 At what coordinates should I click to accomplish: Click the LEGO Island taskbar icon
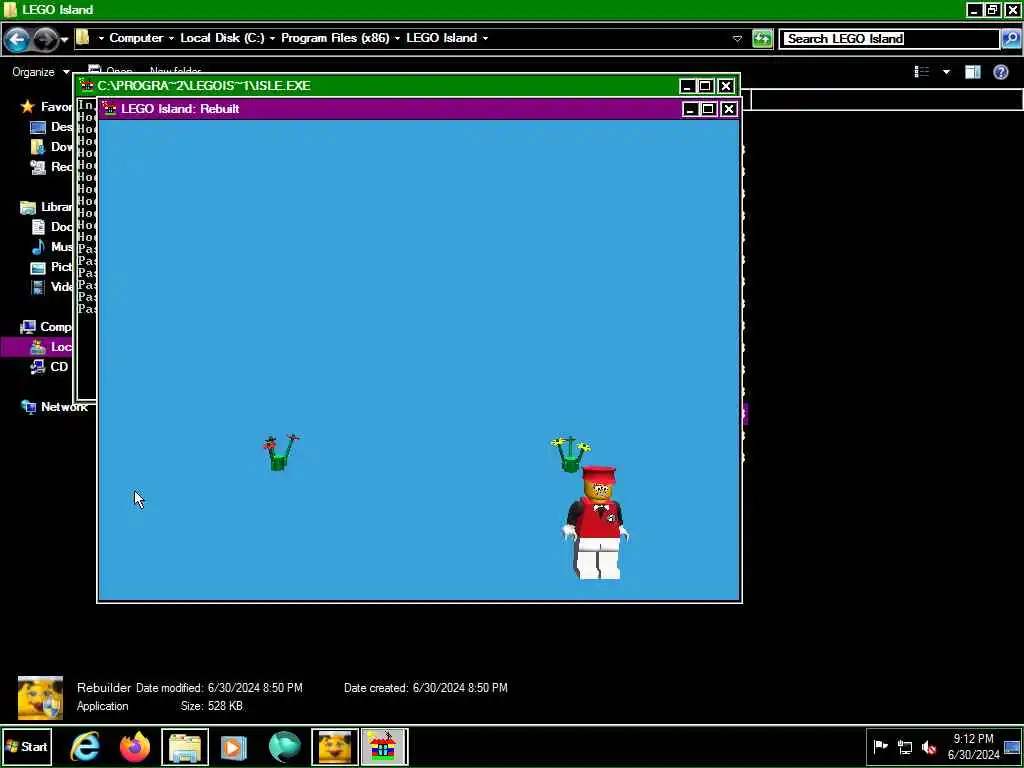pyautogui.click(x=384, y=747)
